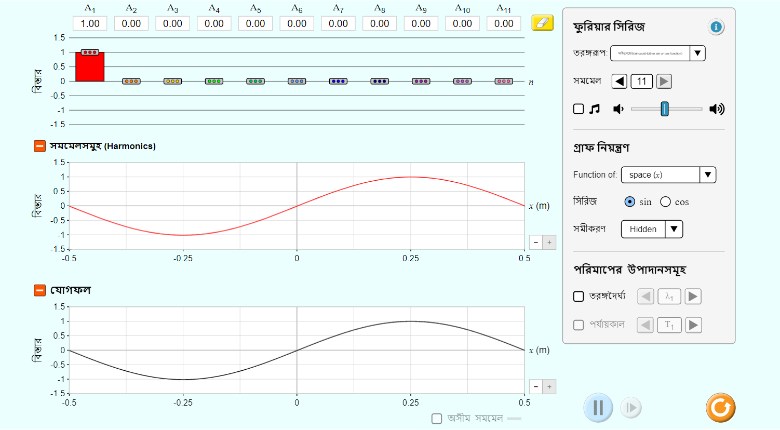
Task: Click the A1 amplitude input field
Action: (90, 23)
